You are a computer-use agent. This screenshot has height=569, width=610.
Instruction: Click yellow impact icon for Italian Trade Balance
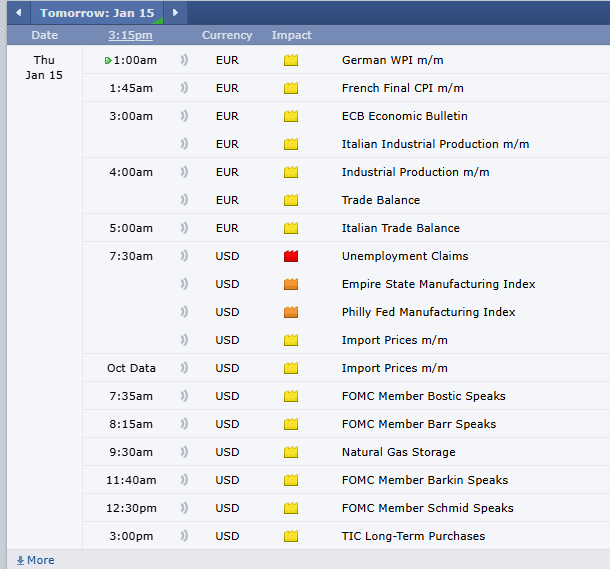coord(291,228)
